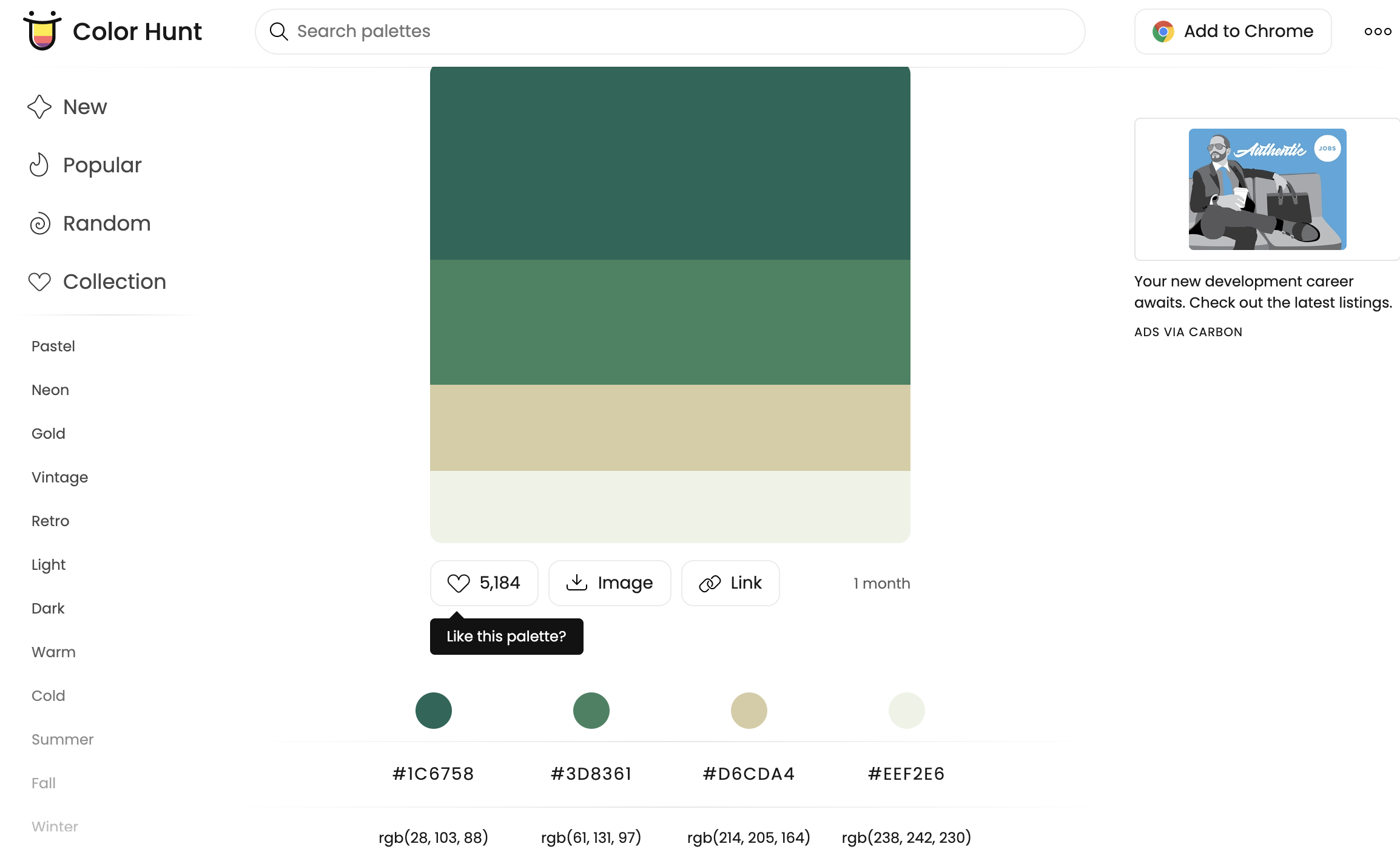Select the Warm tag
Viewport: 1400px width, 852px height.
click(x=53, y=652)
